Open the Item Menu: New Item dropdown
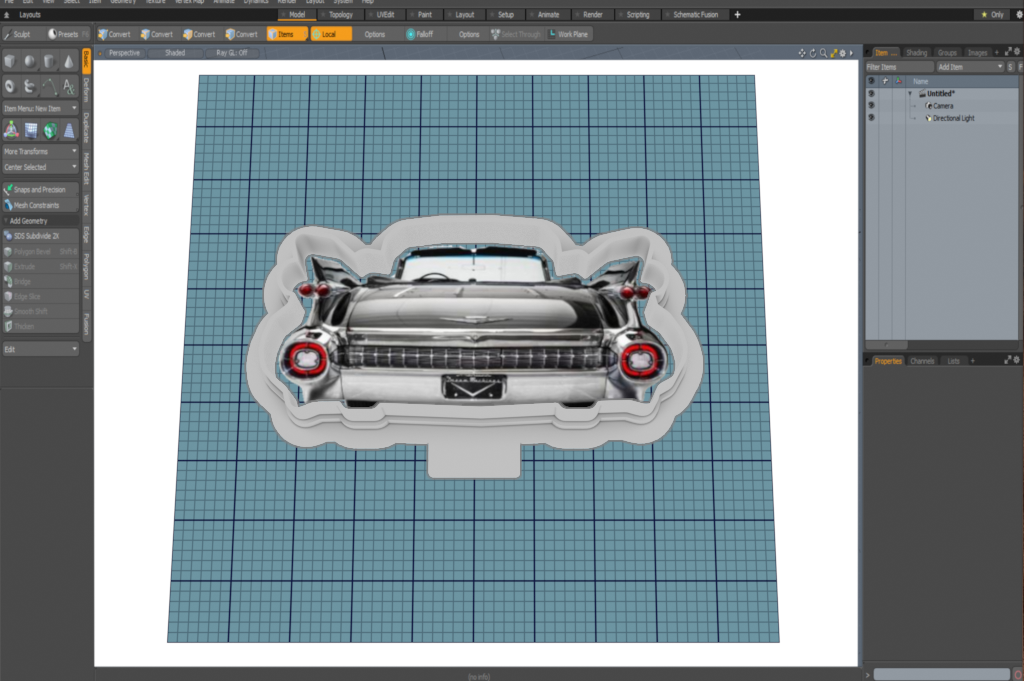 pos(40,108)
